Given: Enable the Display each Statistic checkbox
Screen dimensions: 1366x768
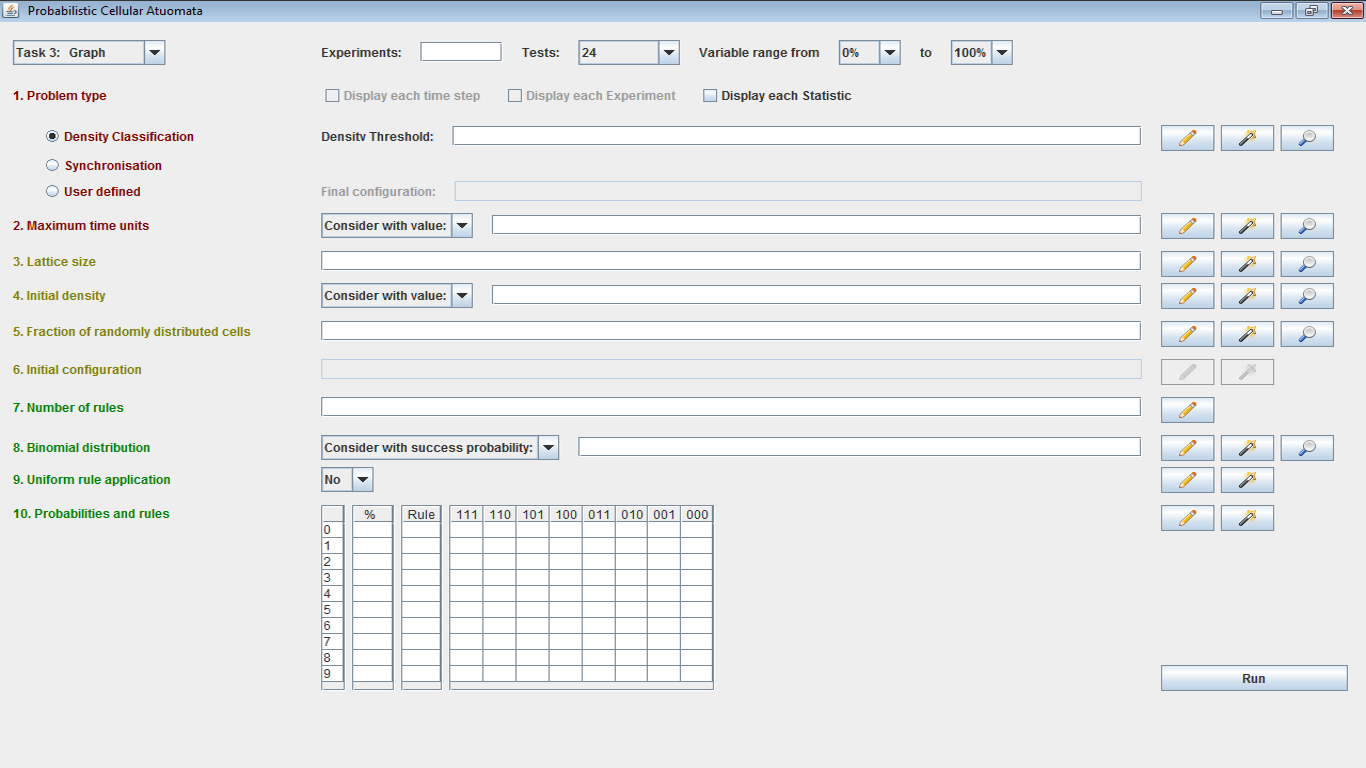Looking at the screenshot, I should [711, 96].
